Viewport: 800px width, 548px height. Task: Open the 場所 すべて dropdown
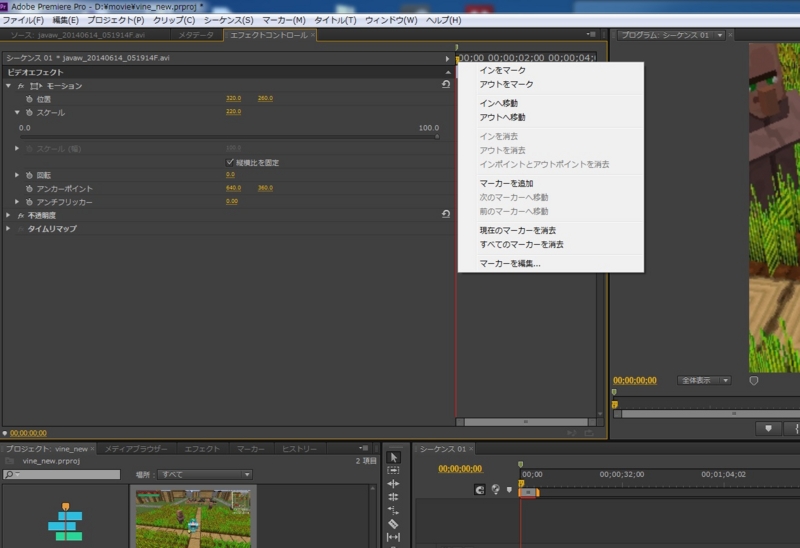click(x=205, y=475)
